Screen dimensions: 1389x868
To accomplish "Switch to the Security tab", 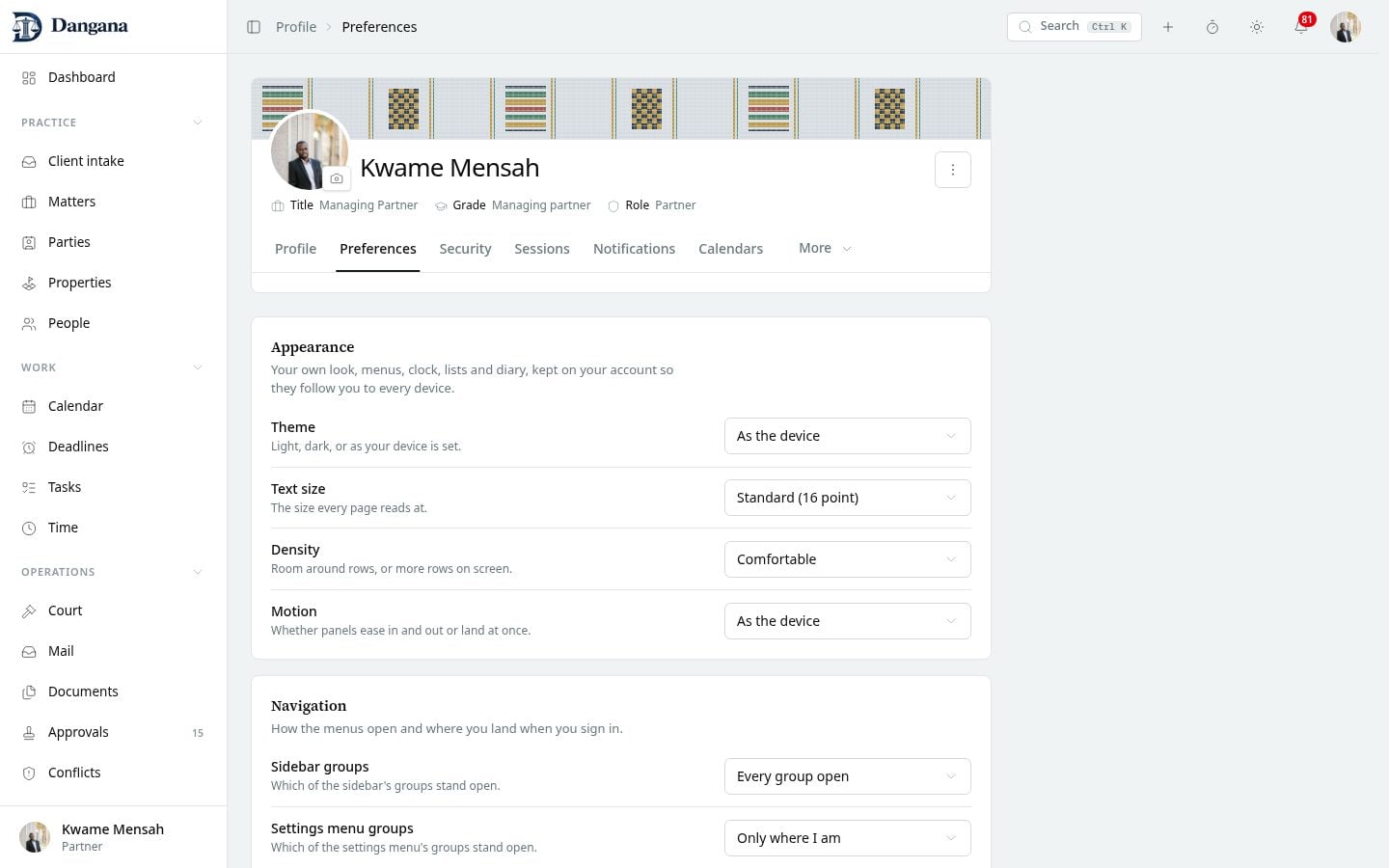I will point(465,249).
